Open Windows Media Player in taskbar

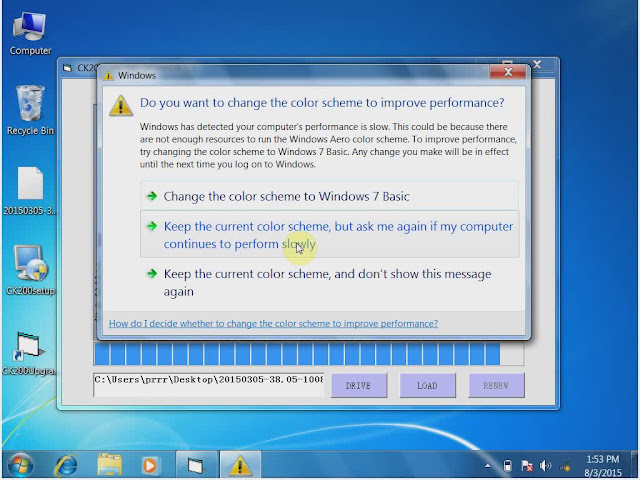coord(149,465)
